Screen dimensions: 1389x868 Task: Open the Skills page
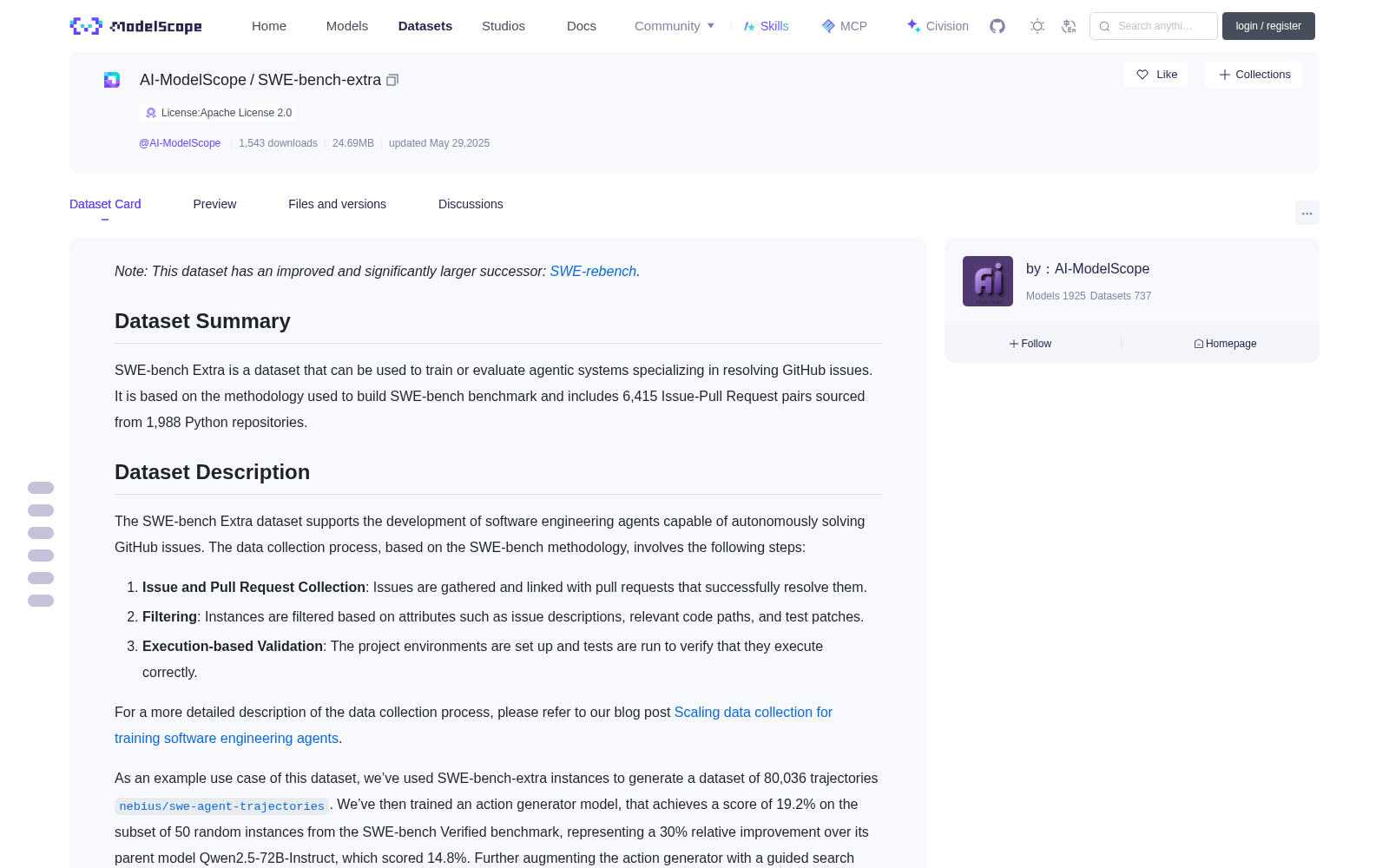coord(766,26)
